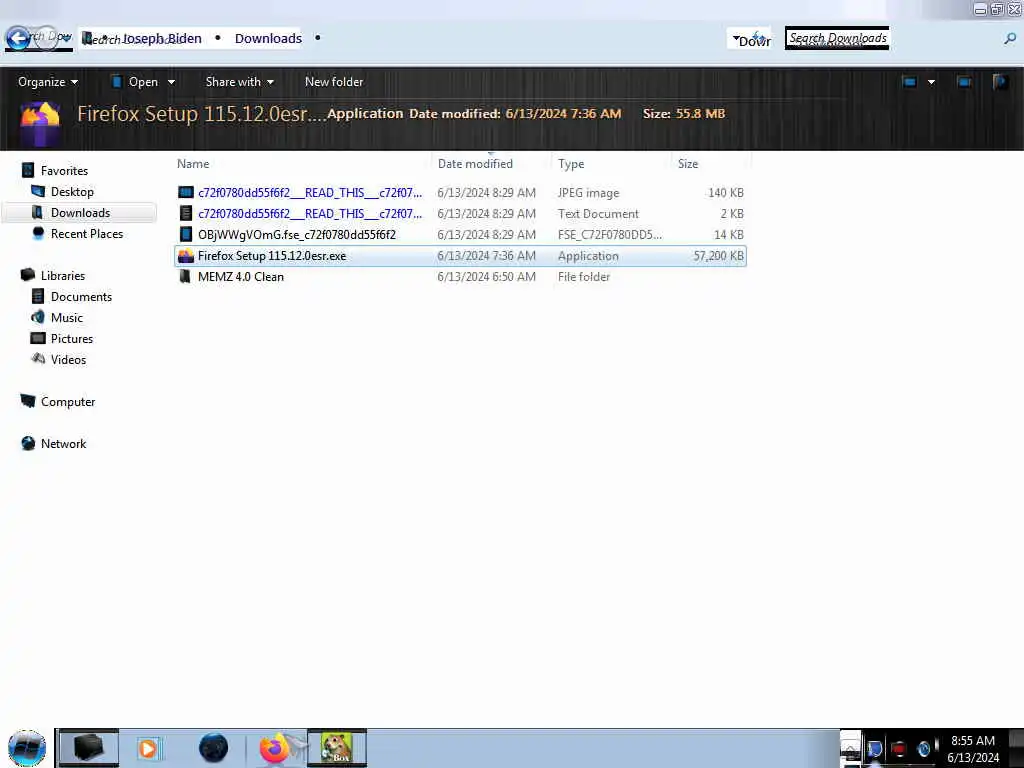Click the blue shield tray icon

pos(875,748)
